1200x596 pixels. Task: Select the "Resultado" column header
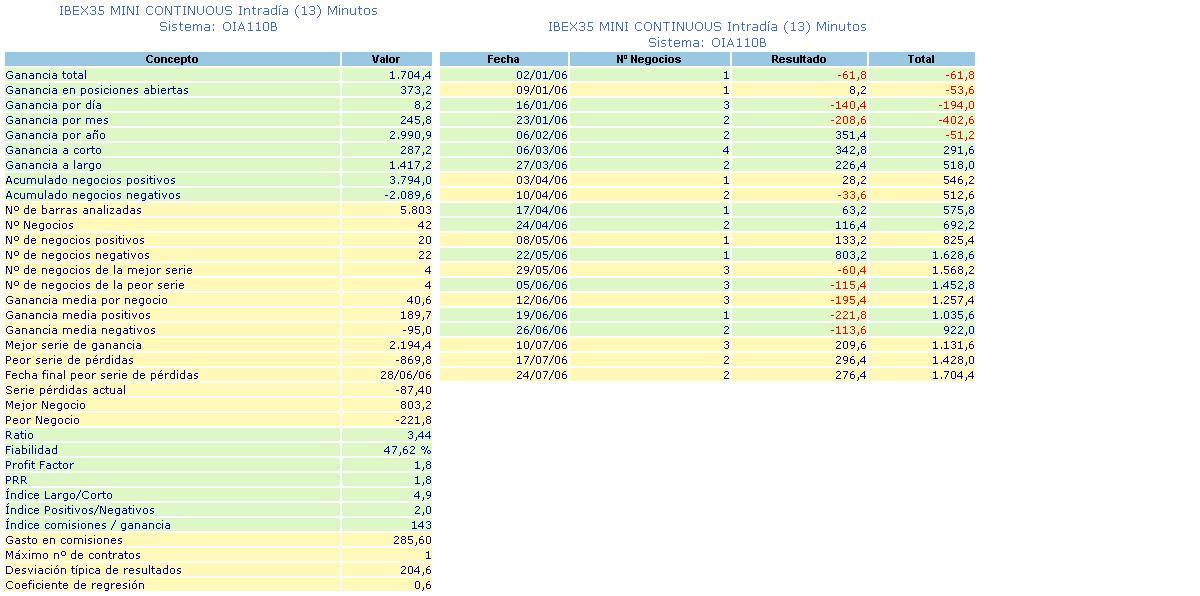[x=798, y=59]
